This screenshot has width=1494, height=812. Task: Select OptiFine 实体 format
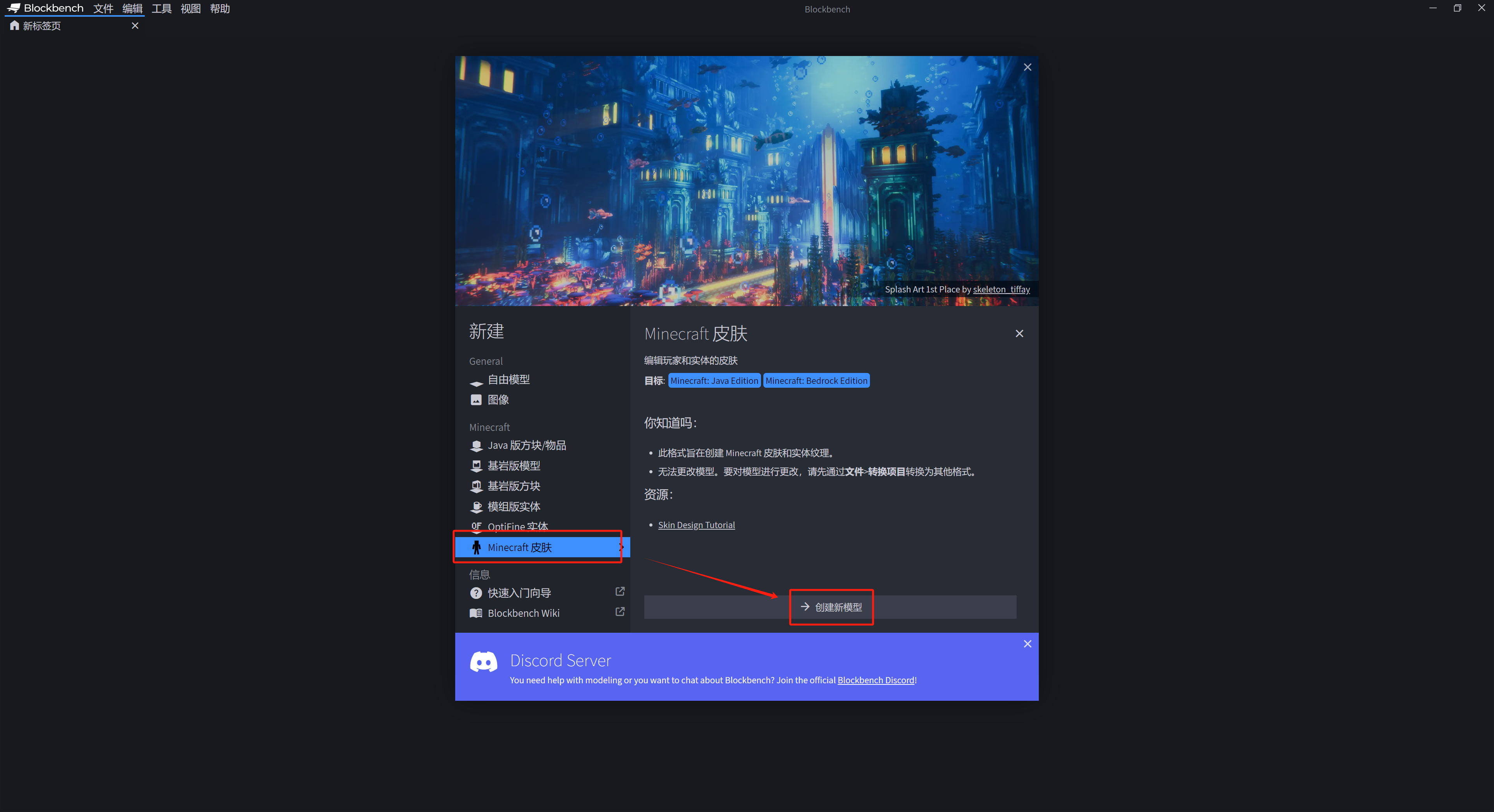coord(542,526)
